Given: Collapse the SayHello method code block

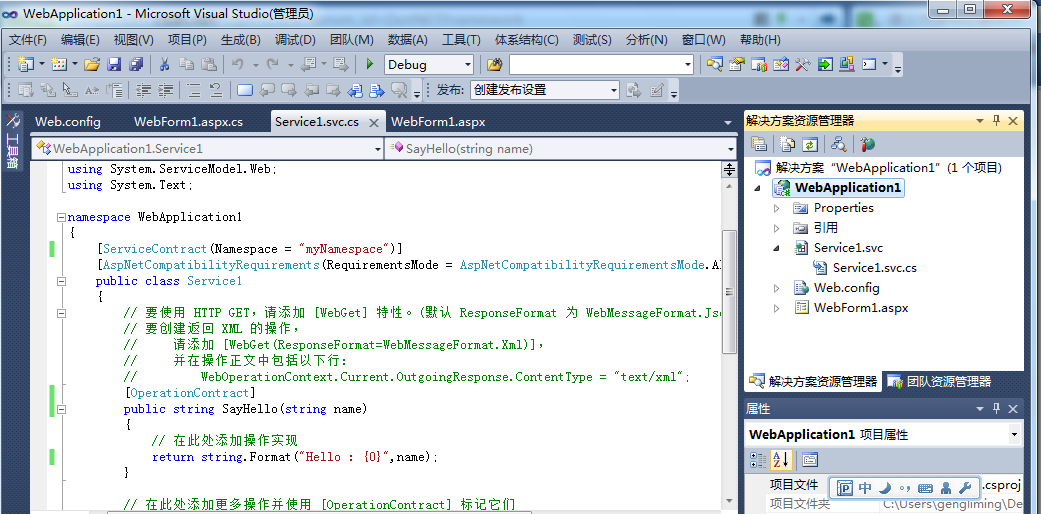Looking at the screenshot, I should coord(62,408).
